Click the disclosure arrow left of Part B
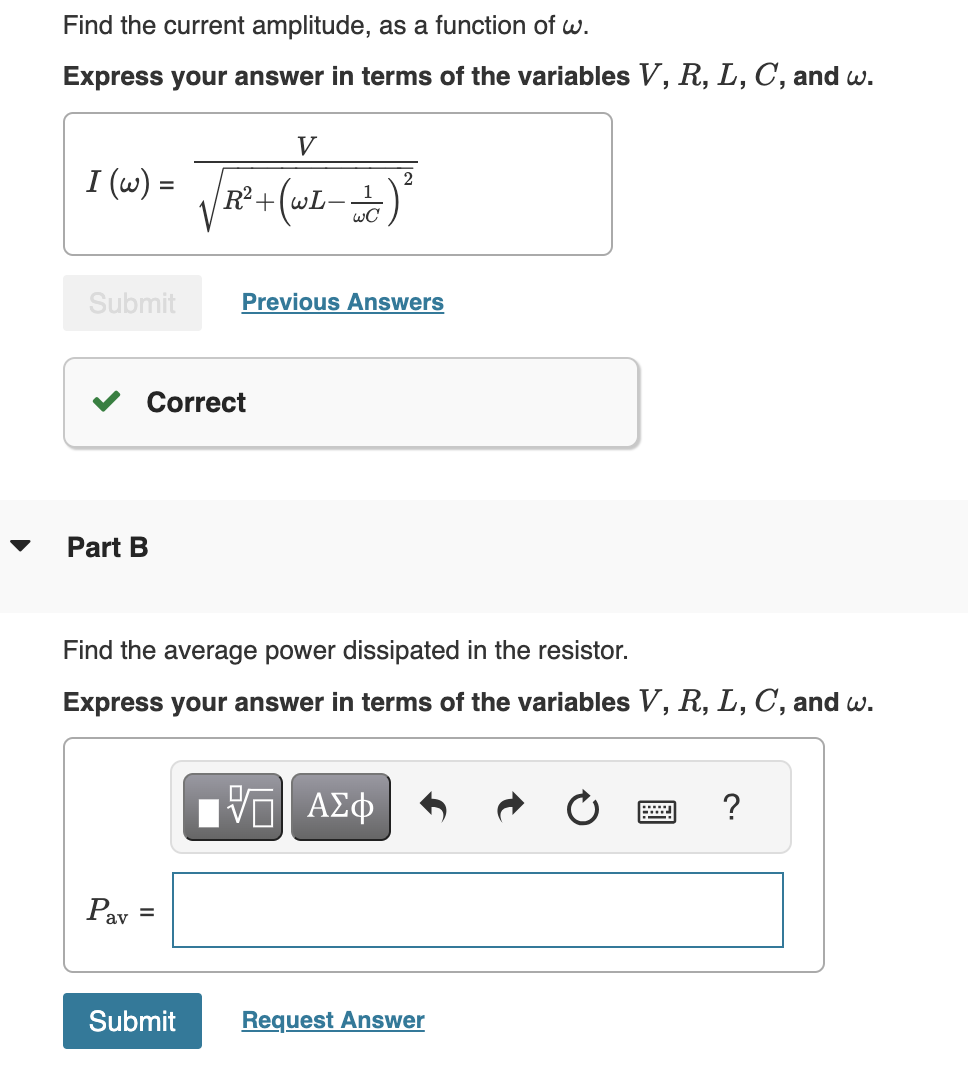Image resolution: width=968 pixels, height=1070 pixels. (x=23, y=546)
